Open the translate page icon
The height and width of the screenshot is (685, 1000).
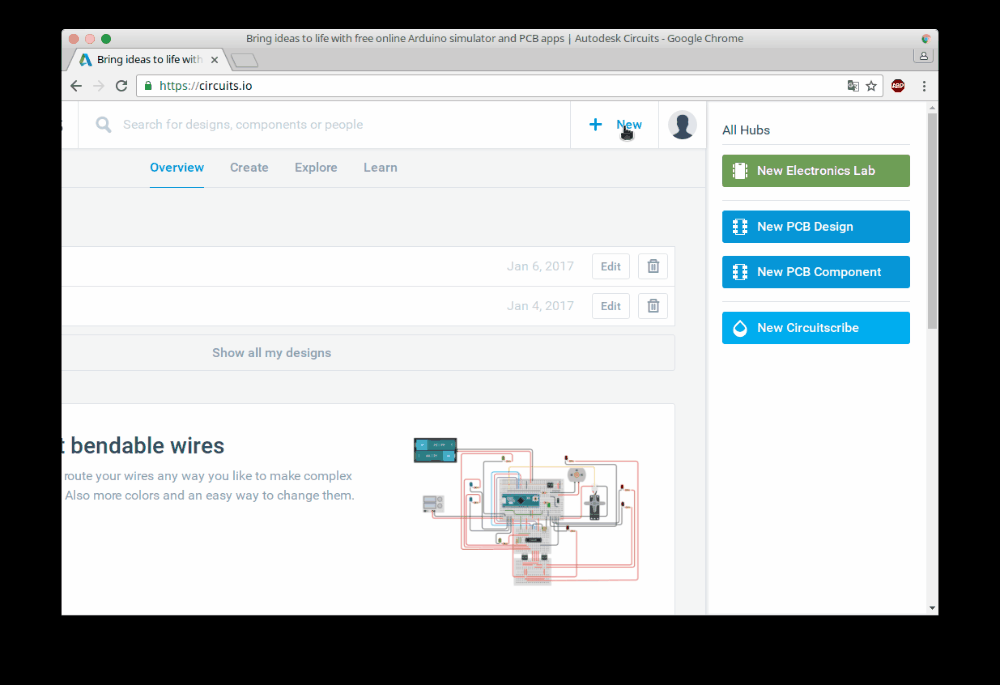tap(853, 86)
